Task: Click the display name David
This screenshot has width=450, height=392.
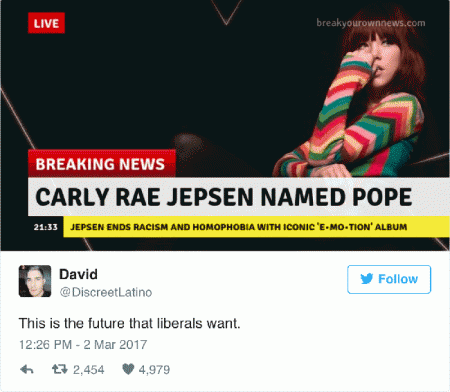Action: pyautogui.click(x=78, y=274)
